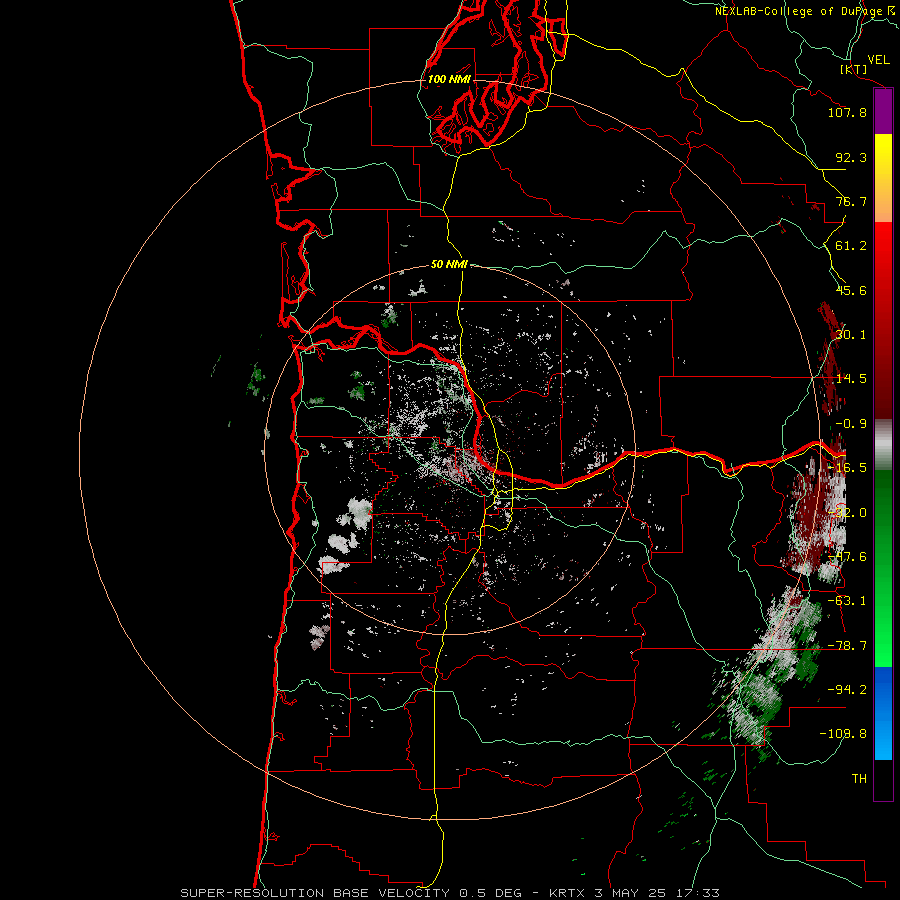
Task: Pick the light blue band near -109.8
Action: [x=883, y=737]
